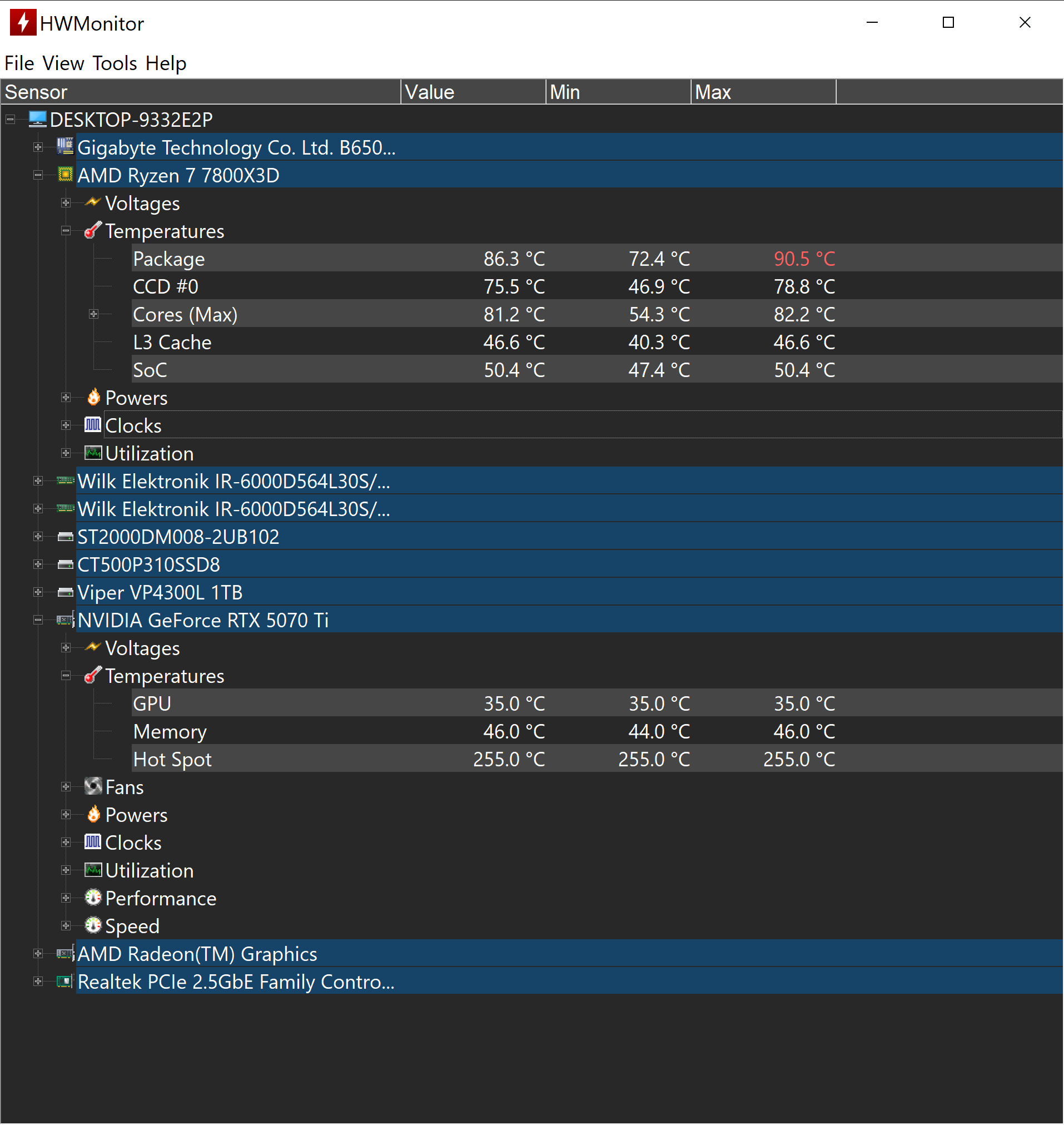The image size is (1064, 1125).
Task: Click the ST2000DM008 drive icon
Action: pyautogui.click(x=65, y=537)
